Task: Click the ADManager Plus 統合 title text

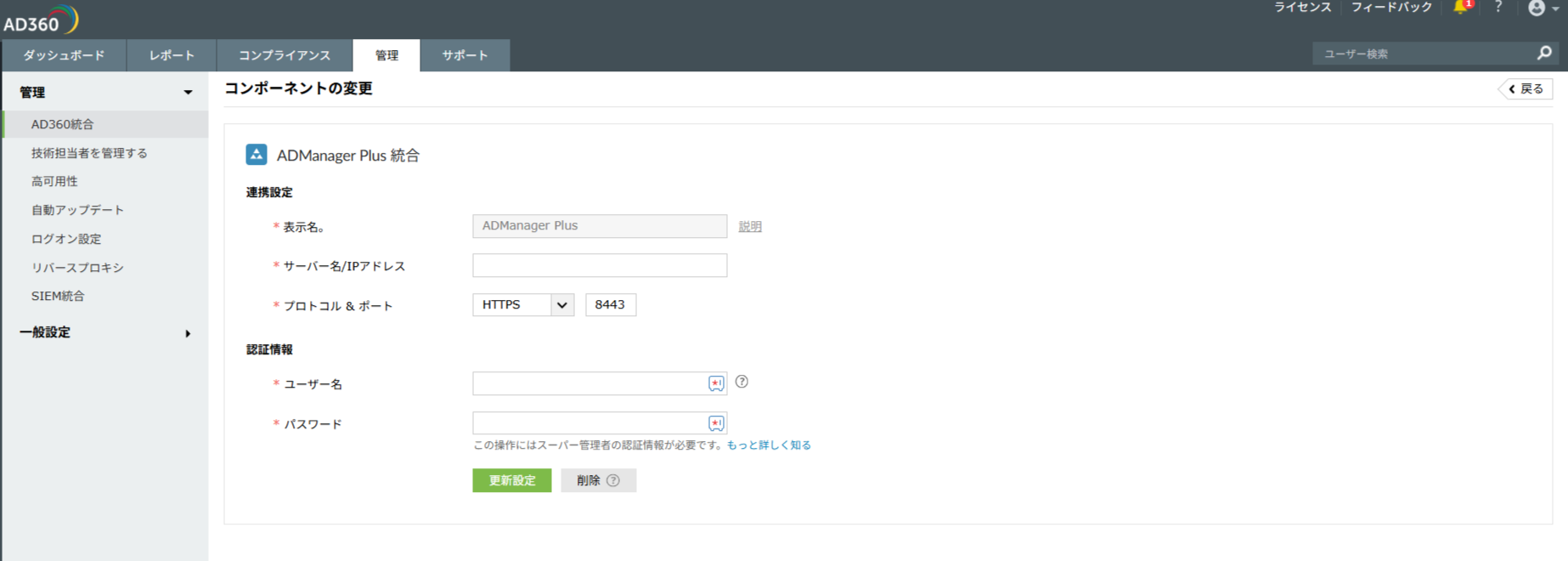Action: point(348,156)
